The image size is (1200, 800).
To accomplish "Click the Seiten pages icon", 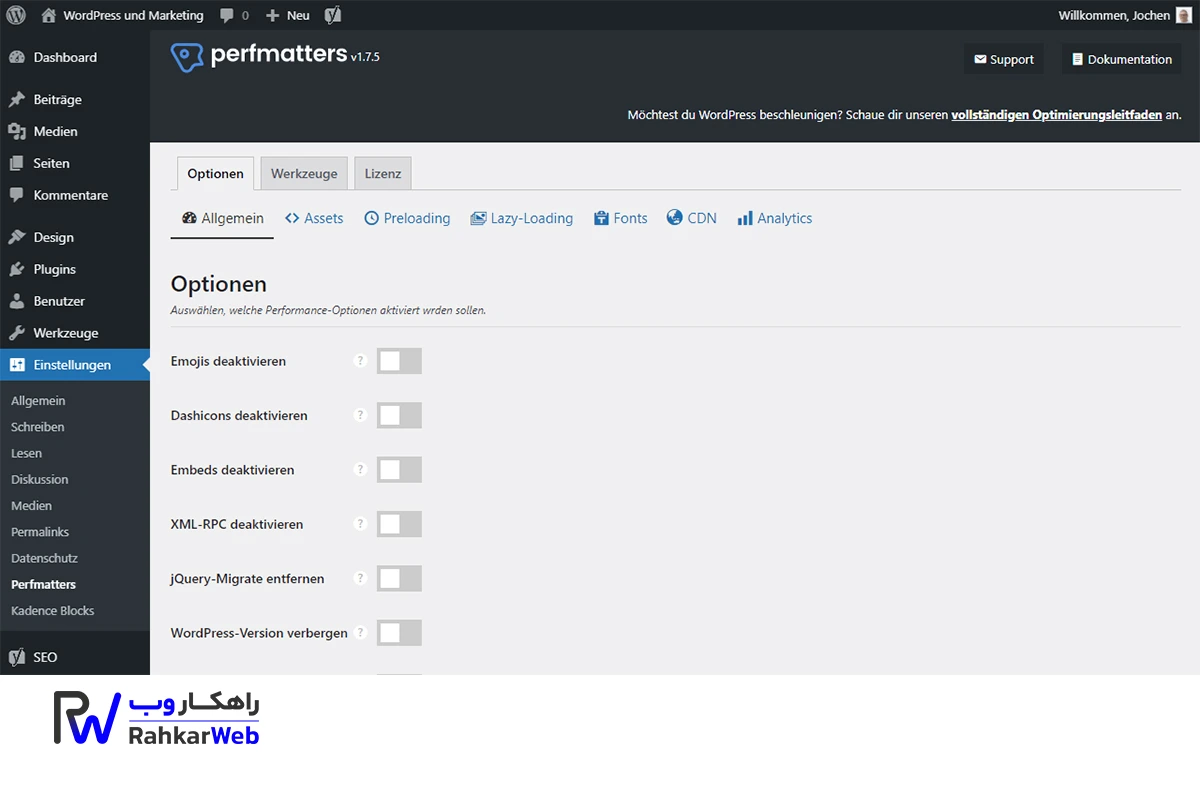I will point(17,164).
